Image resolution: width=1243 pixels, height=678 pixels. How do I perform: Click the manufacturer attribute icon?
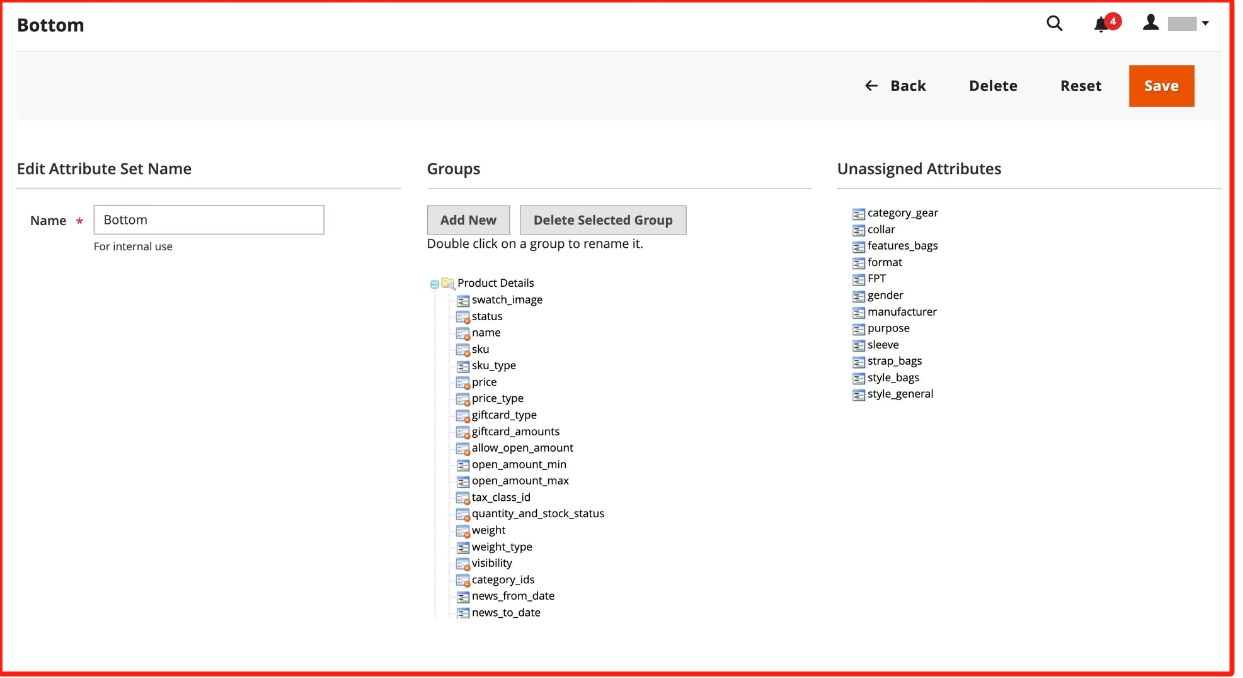[858, 312]
